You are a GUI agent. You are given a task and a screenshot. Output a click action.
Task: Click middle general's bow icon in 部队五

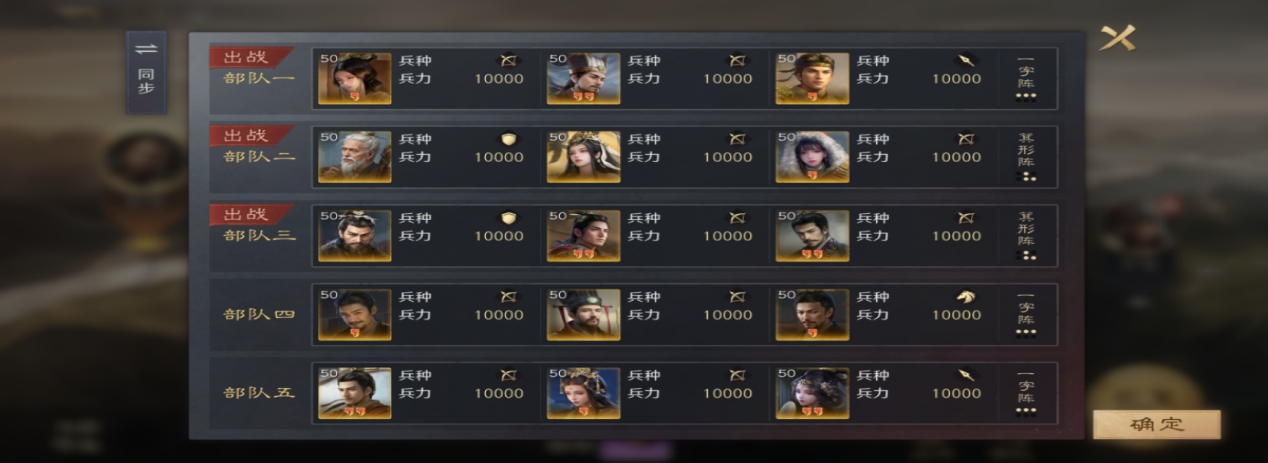737,375
